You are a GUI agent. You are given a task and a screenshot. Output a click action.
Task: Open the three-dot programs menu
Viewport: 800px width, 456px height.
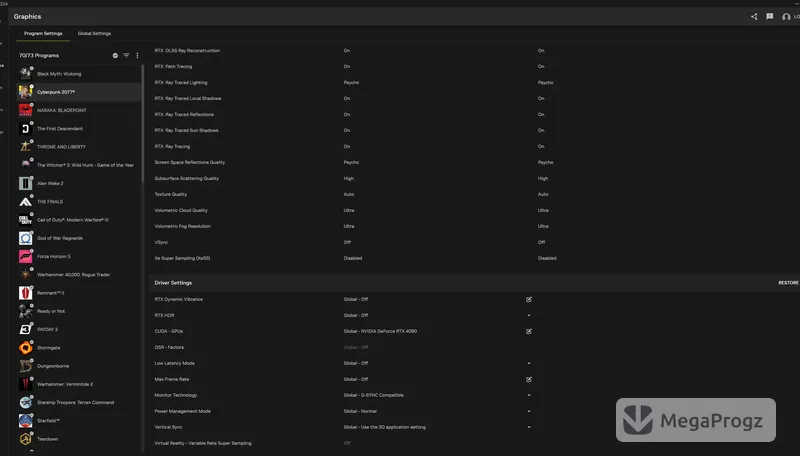pyautogui.click(x=137, y=55)
